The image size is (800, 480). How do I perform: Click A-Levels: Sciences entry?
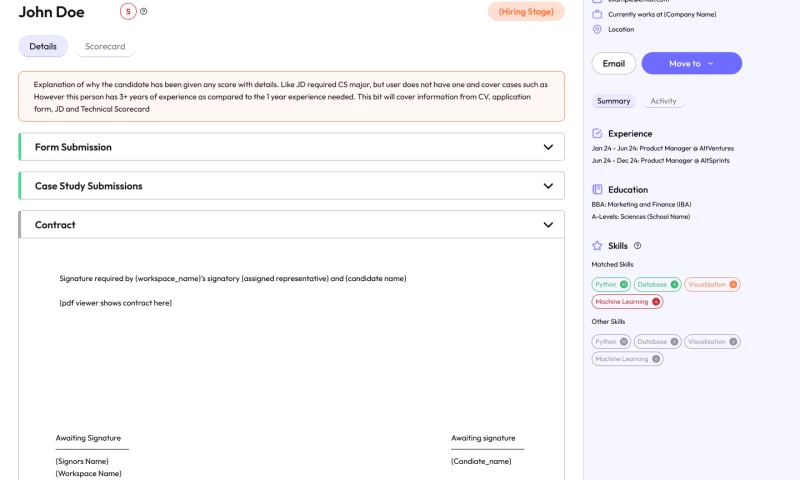(641, 217)
